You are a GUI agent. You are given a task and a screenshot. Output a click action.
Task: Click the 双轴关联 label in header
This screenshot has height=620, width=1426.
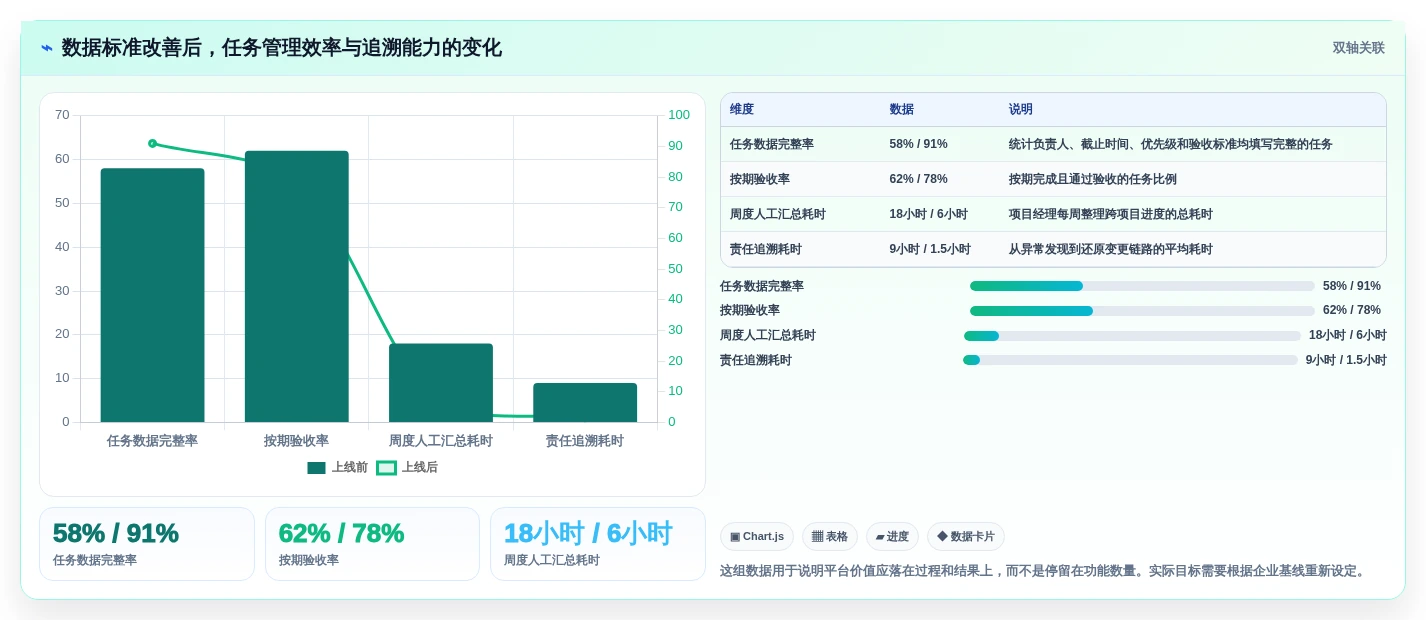(x=1358, y=48)
